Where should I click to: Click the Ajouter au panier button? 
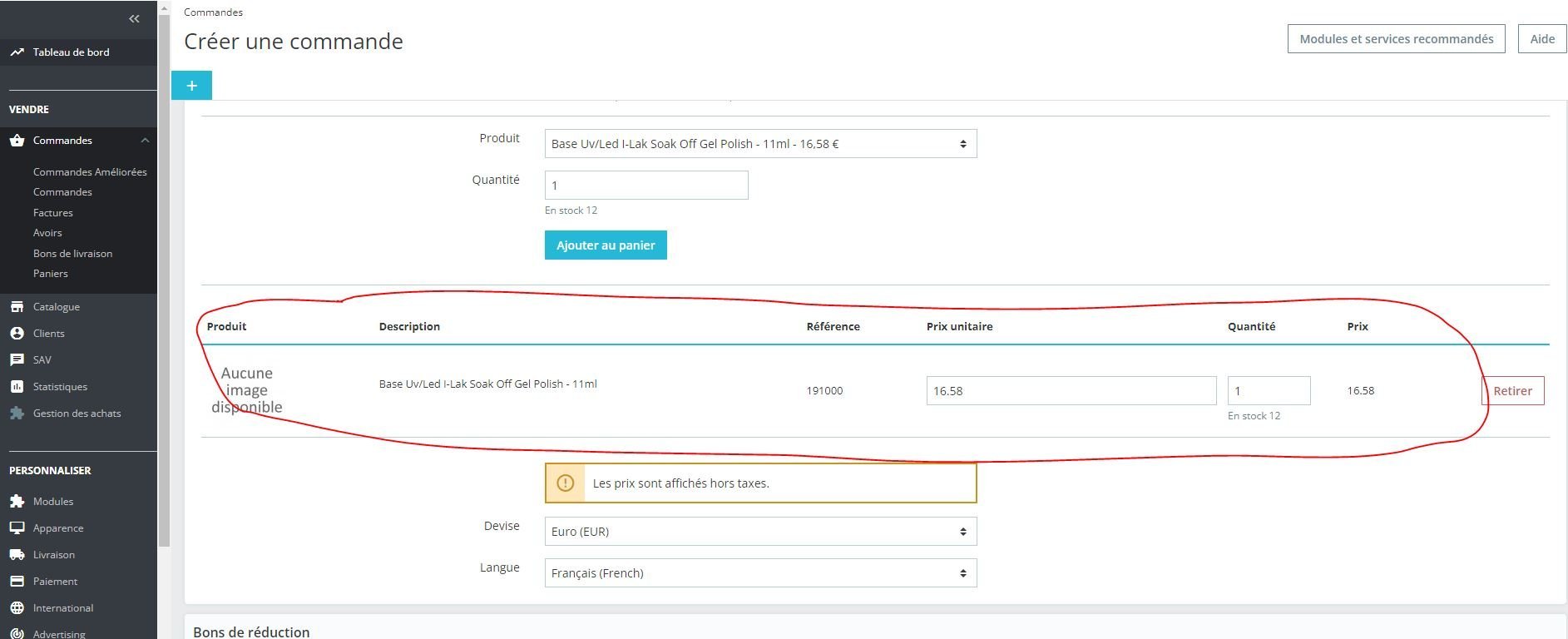click(x=606, y=245)
